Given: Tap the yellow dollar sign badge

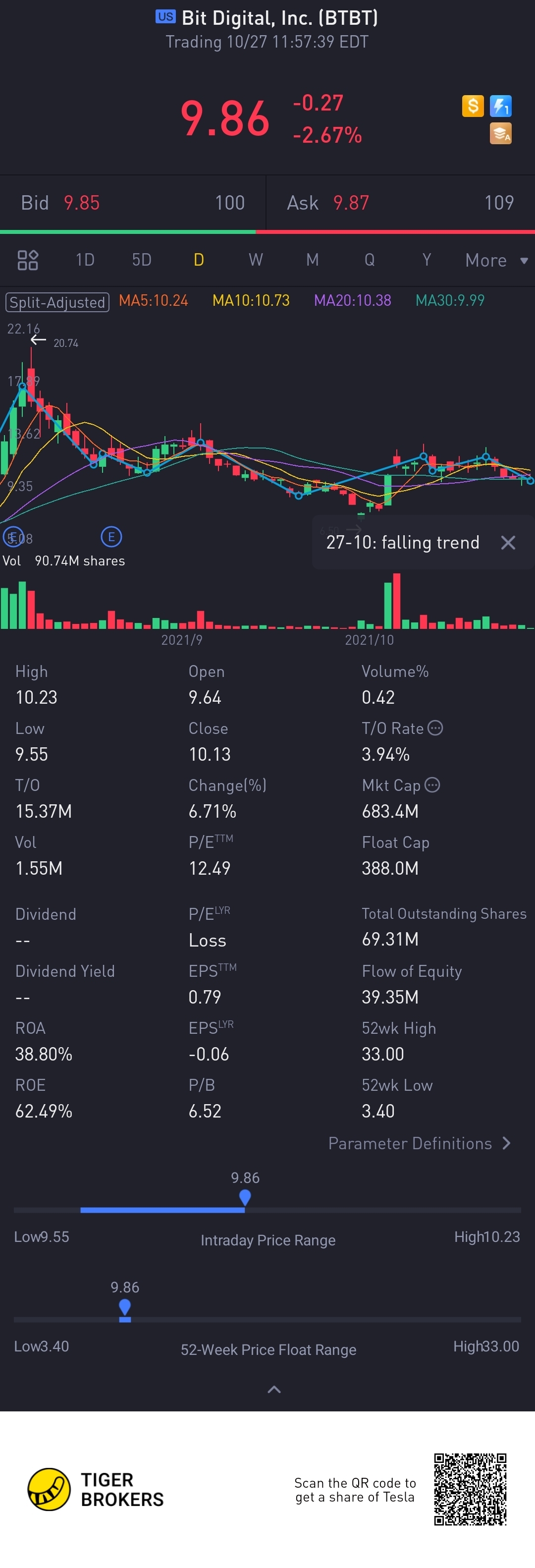Looking at the screenshot, I should (472, 106).
